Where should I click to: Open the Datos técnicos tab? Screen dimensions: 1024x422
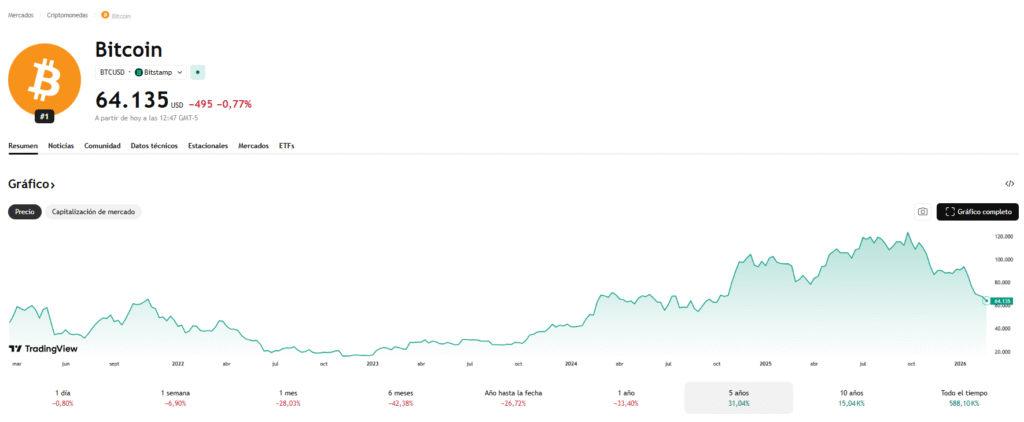pyautogui.click(x=154, y=146)
